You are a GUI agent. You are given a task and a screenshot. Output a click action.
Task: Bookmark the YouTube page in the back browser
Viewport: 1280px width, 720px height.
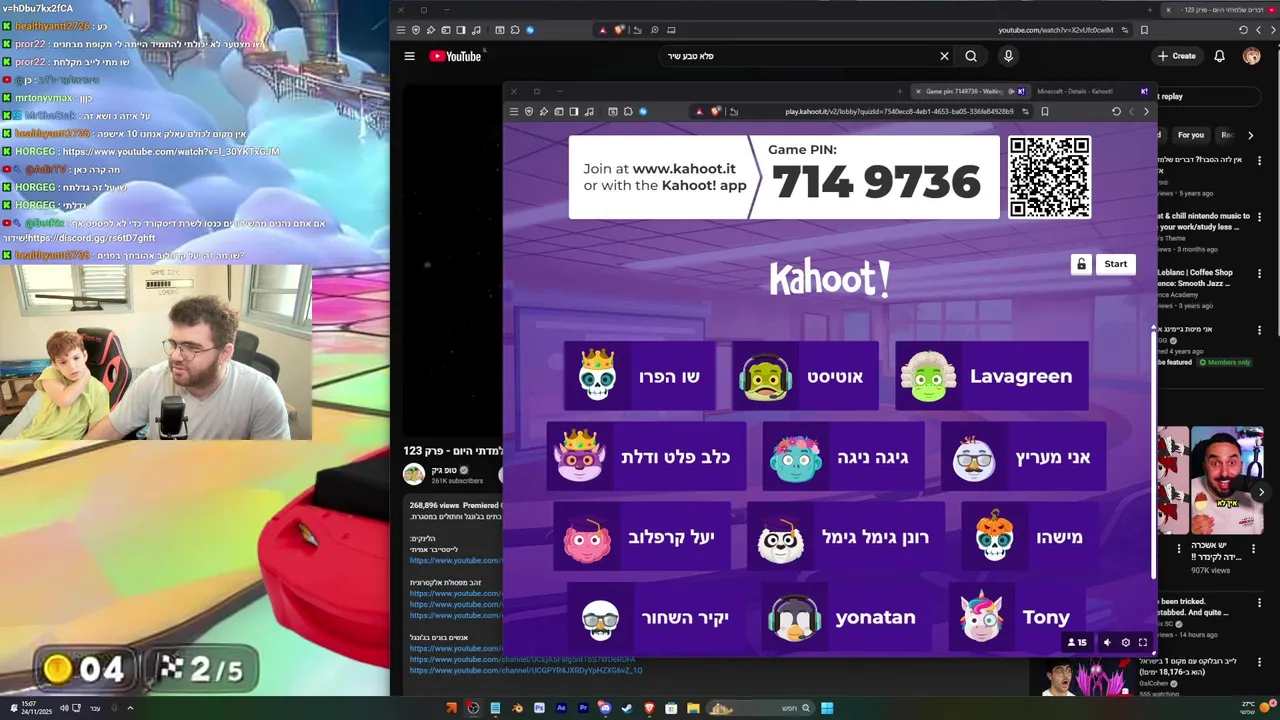coord(1144,30)
